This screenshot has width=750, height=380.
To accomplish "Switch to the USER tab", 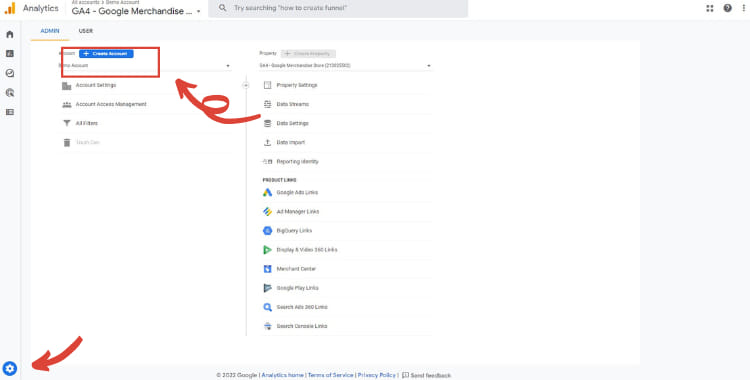I will tap(86, 31).
